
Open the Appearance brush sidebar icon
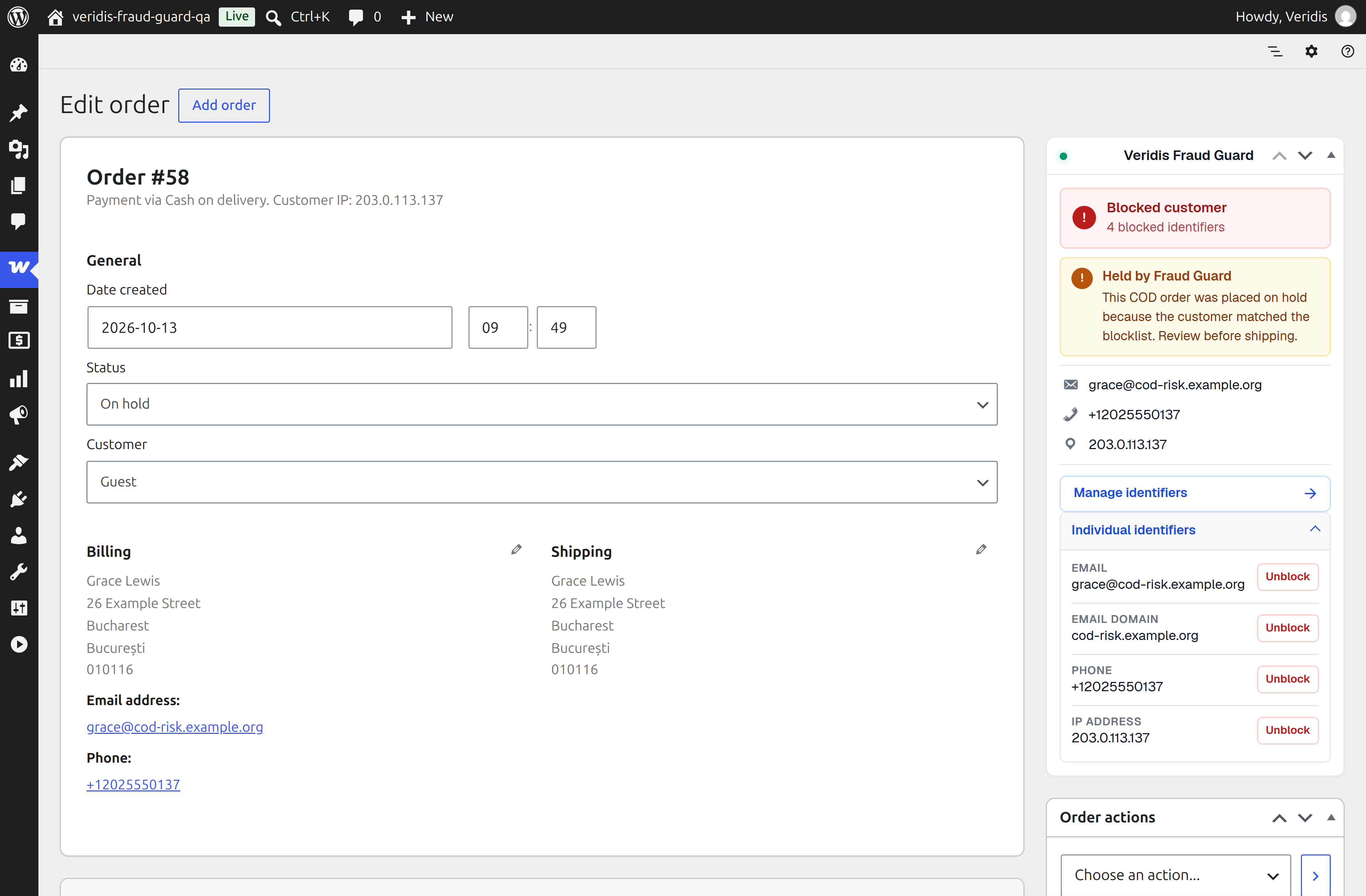[x=18, y=462]
